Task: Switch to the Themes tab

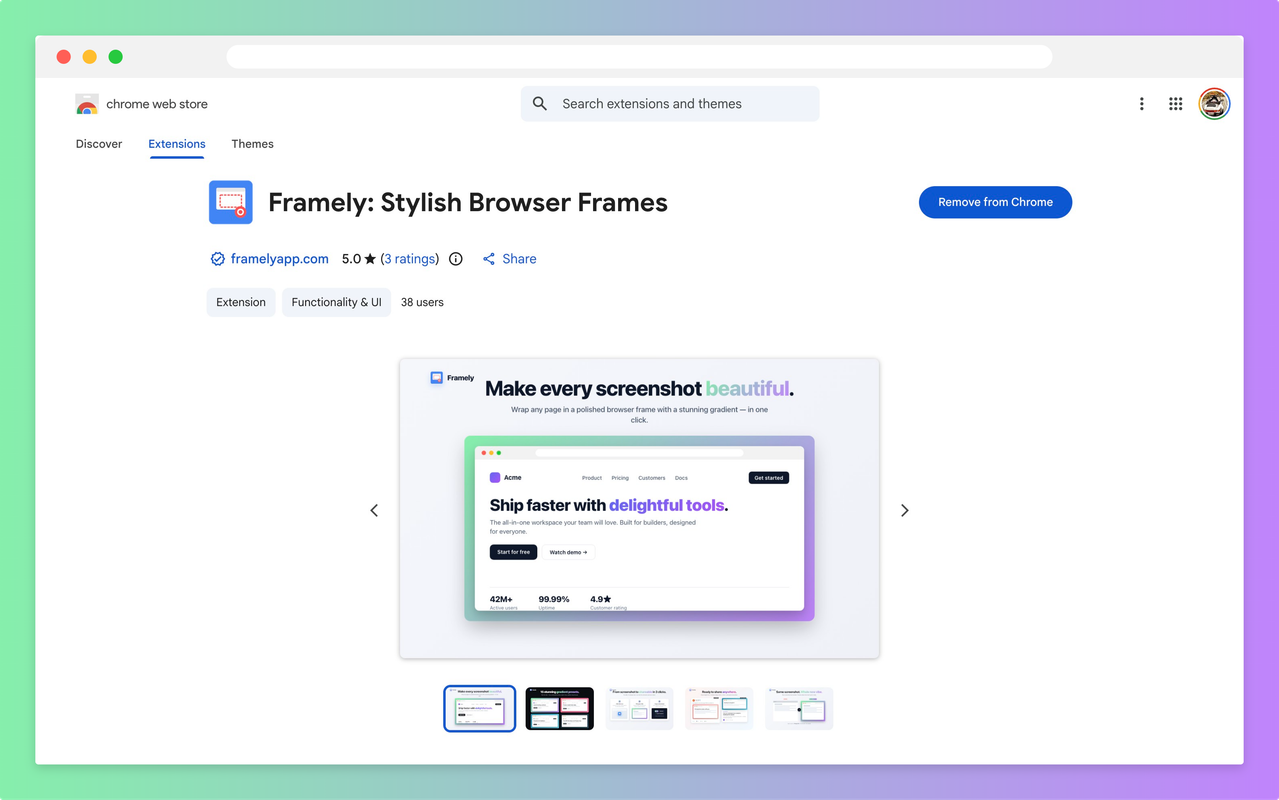Action: (x=252, y=144)
